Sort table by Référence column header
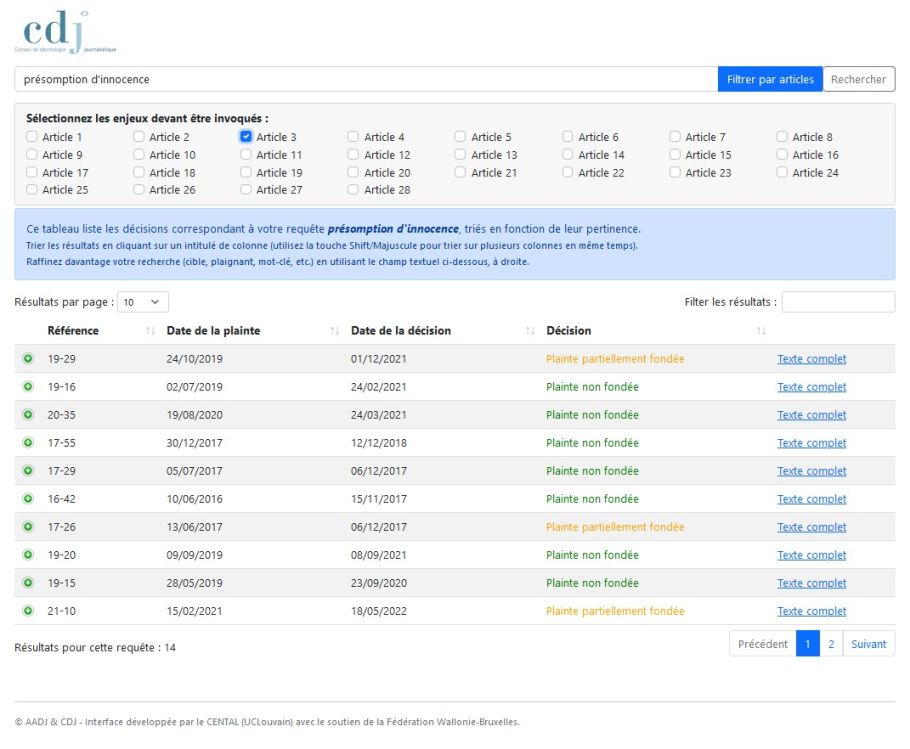Screen dimensions: 910x749 pyautogui.click(x=73, y=331)
